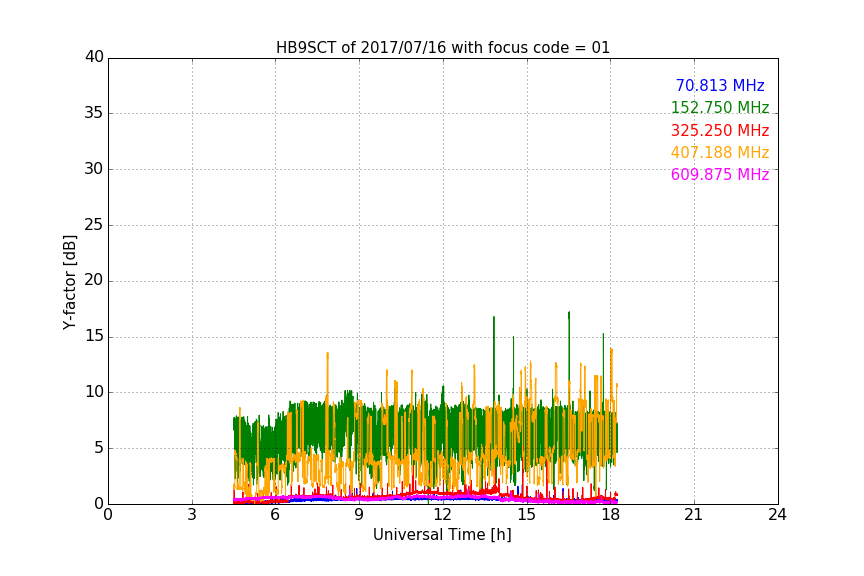Screen dimensions: 864x576
Task: Click the x-axis tick label 21
Action: [694, 515]
